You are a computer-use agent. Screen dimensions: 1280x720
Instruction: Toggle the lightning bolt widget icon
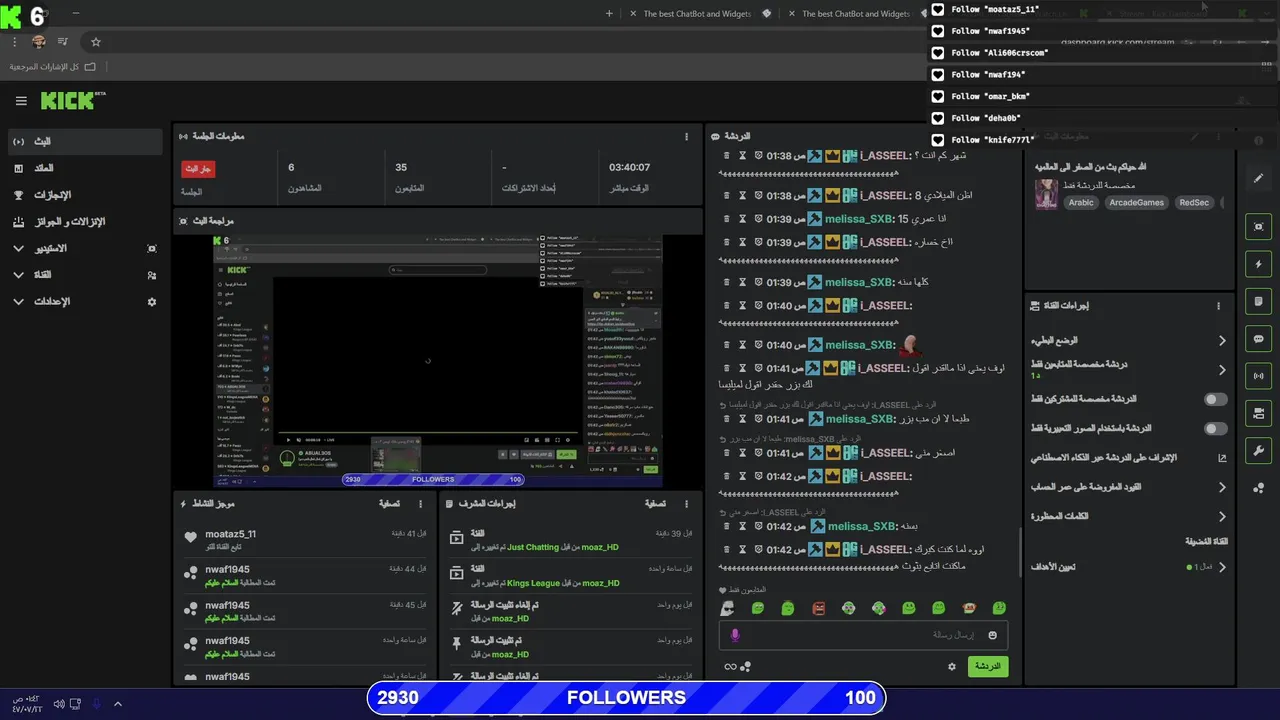pyautogui.click(x=1259, y=264)
